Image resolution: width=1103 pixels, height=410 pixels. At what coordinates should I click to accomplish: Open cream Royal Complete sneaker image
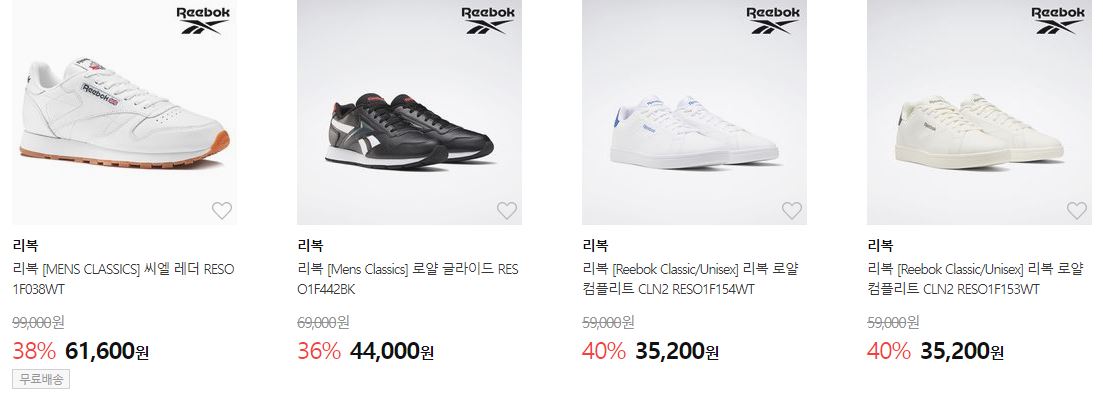tap(979, 113)
